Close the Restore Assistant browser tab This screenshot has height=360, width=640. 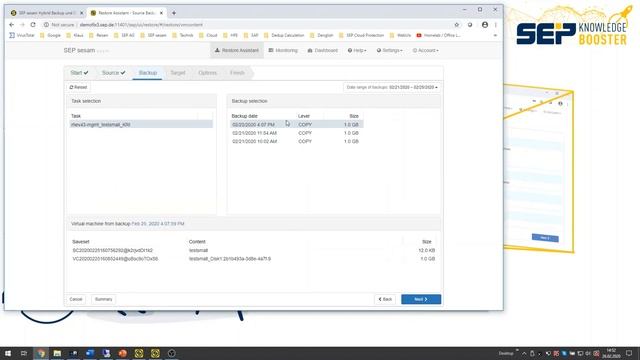pyautogui.click(x=161, y=13)
